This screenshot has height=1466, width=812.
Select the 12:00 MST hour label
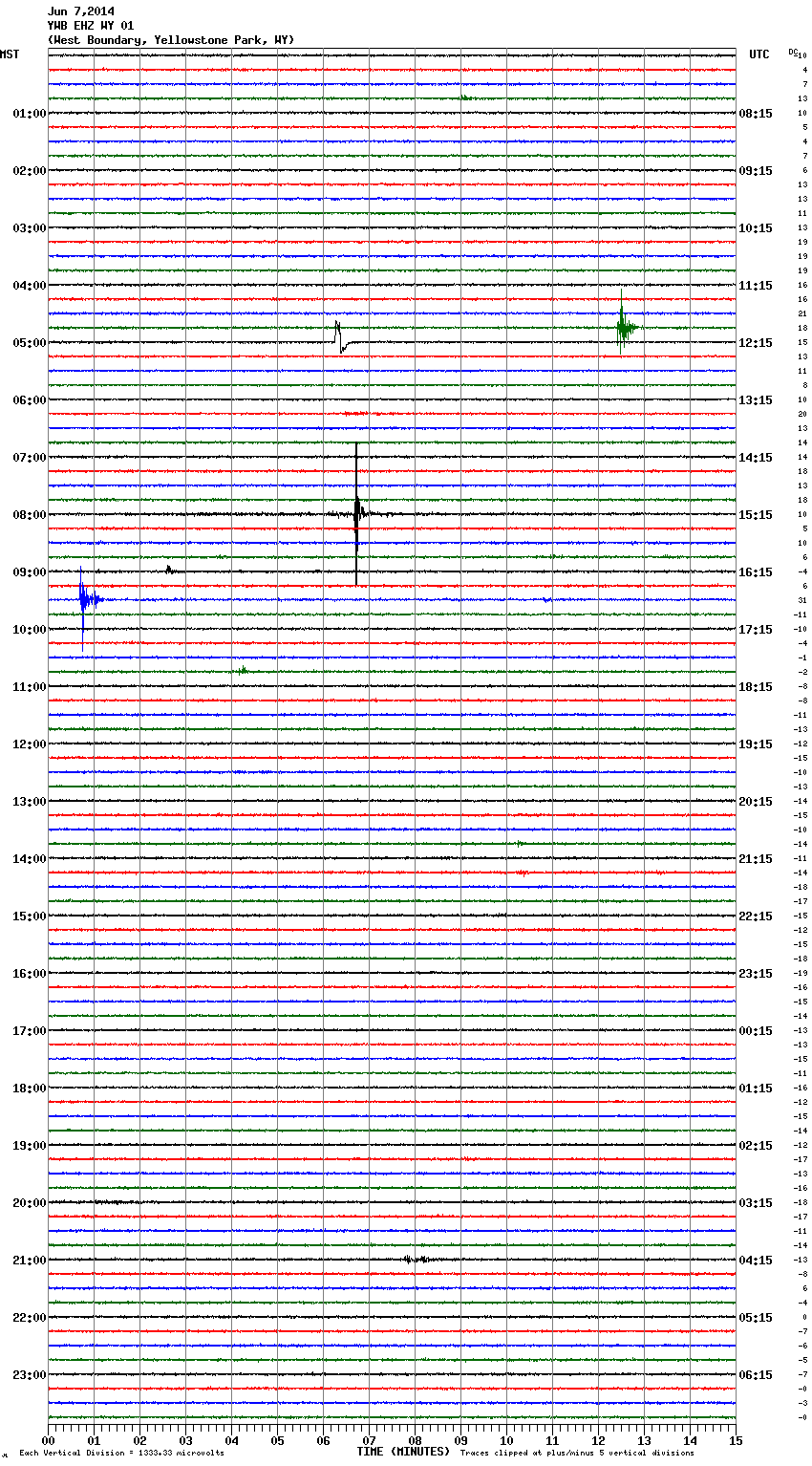30,744
